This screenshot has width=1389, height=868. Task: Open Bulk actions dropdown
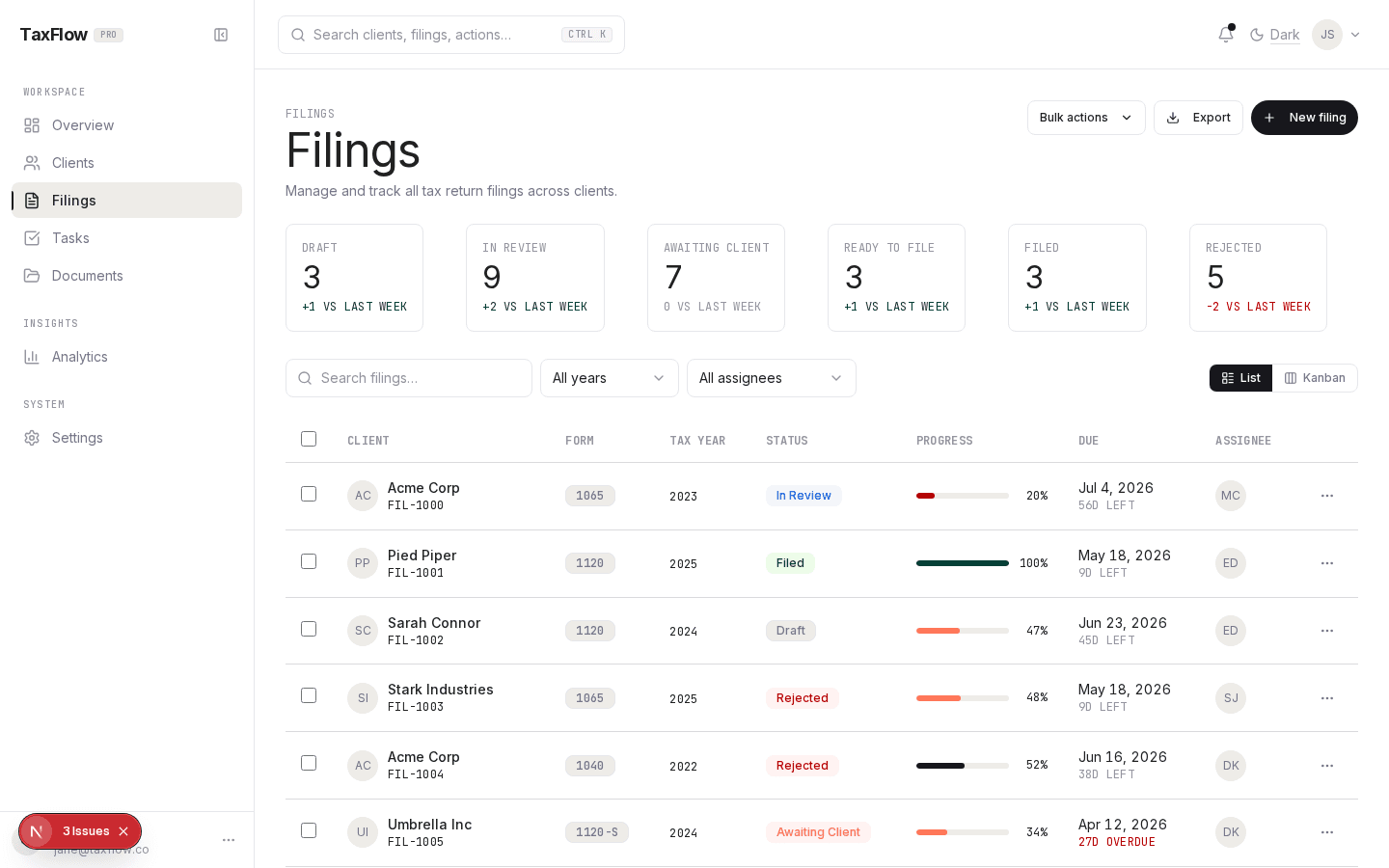pyautogui.click(x=1086, y=118)
